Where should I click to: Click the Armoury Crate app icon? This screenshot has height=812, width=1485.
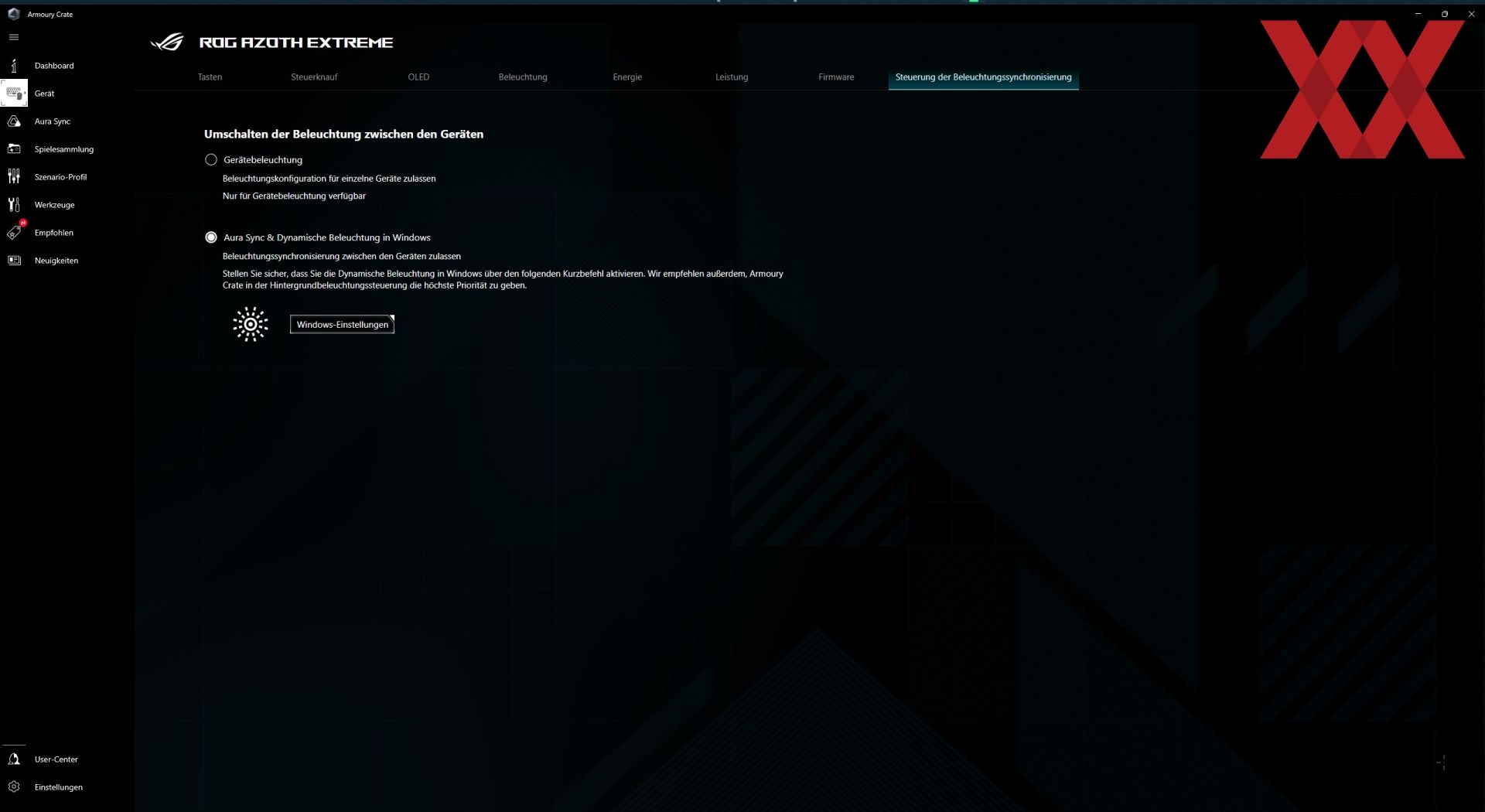[13, 14]
